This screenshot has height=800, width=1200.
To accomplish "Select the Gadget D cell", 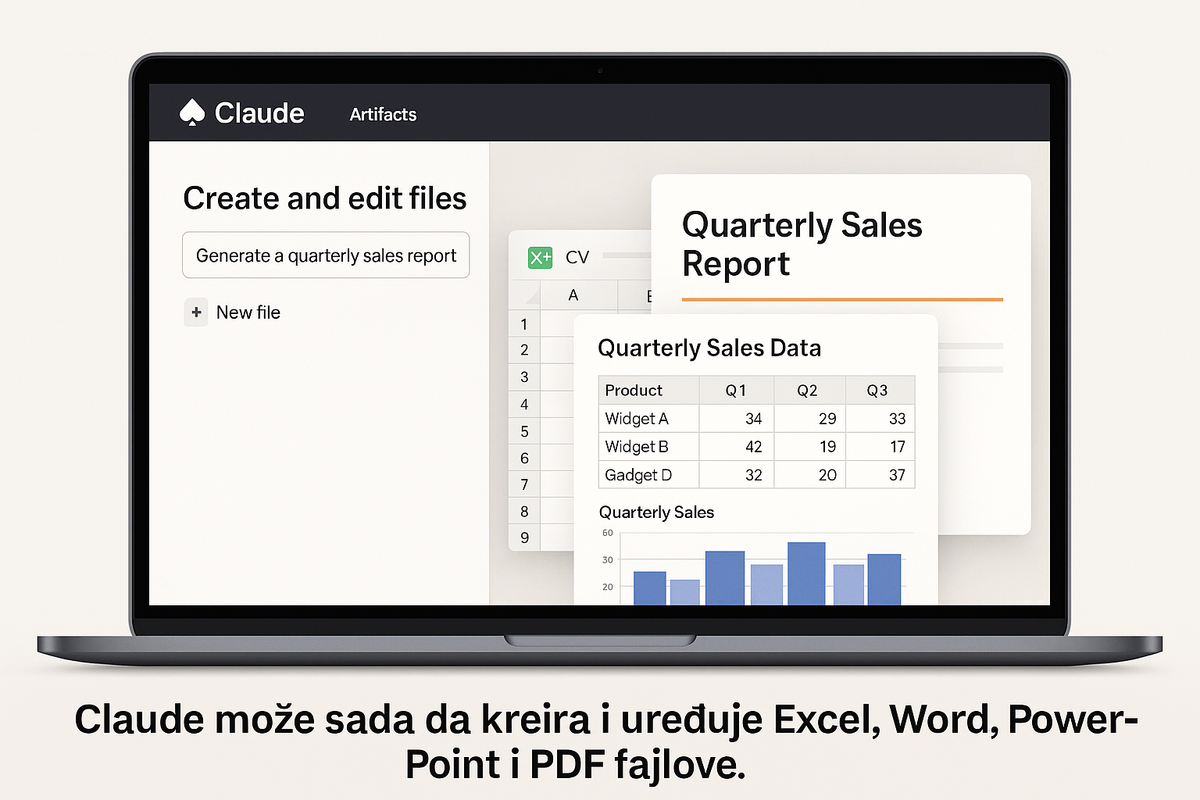I will (x=648, y=474).
